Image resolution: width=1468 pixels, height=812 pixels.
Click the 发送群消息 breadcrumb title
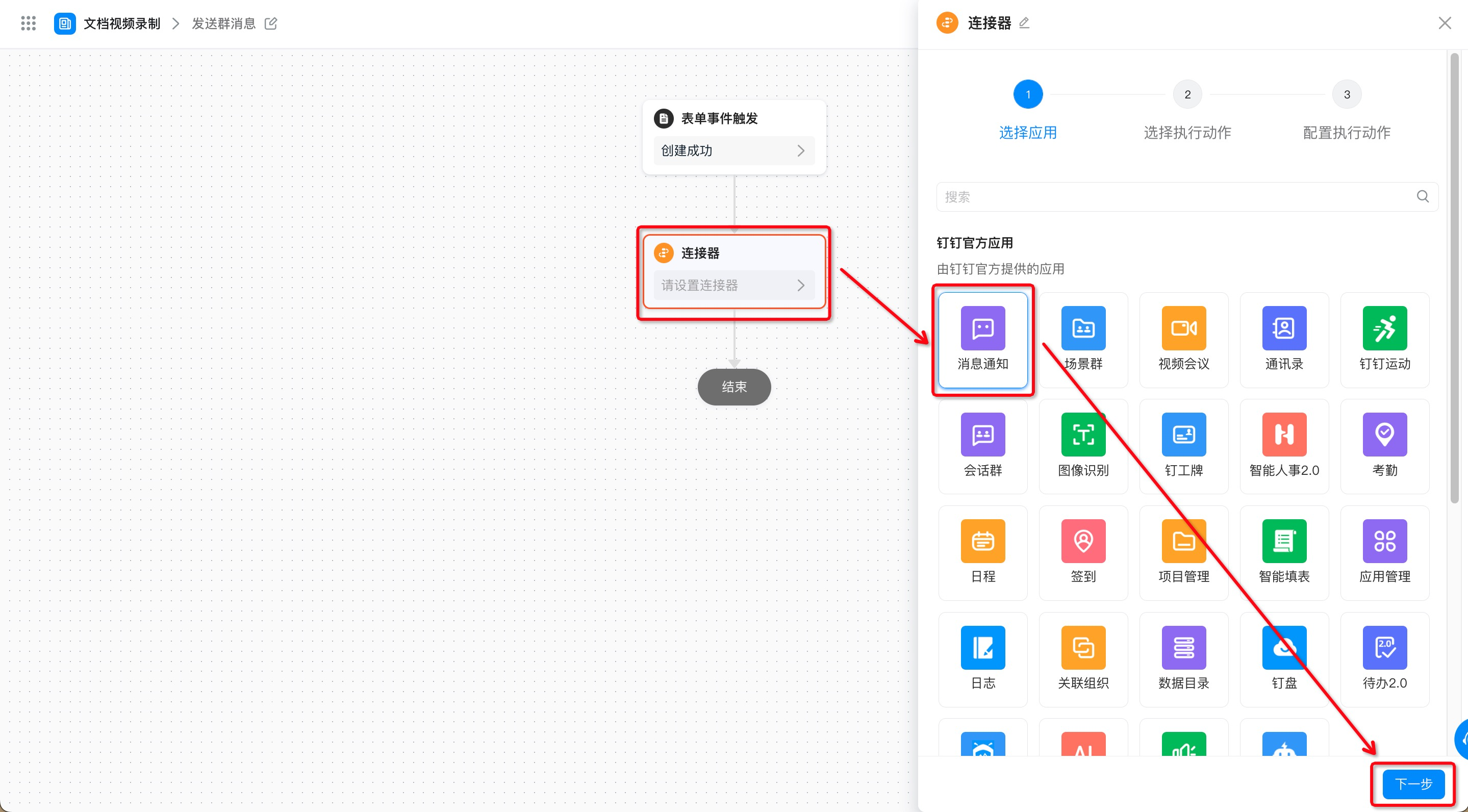click(223, 23)
